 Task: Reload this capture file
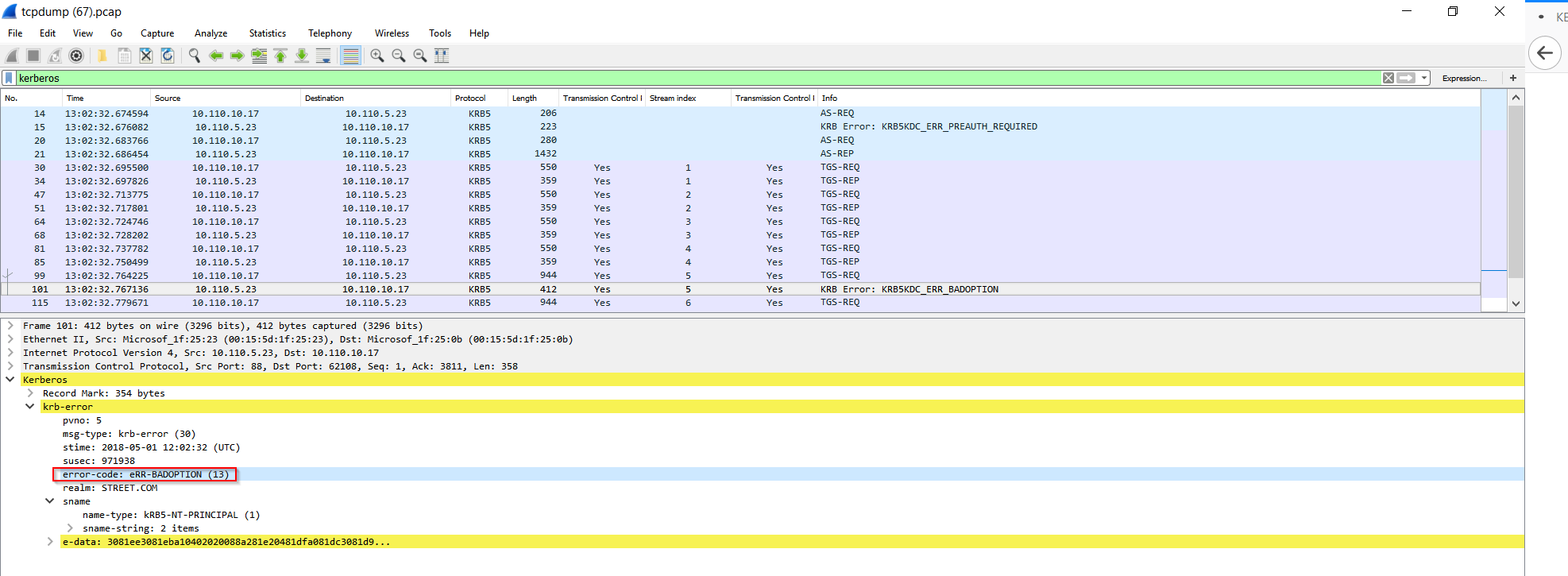pyautogui.click(x=168, y=56)
